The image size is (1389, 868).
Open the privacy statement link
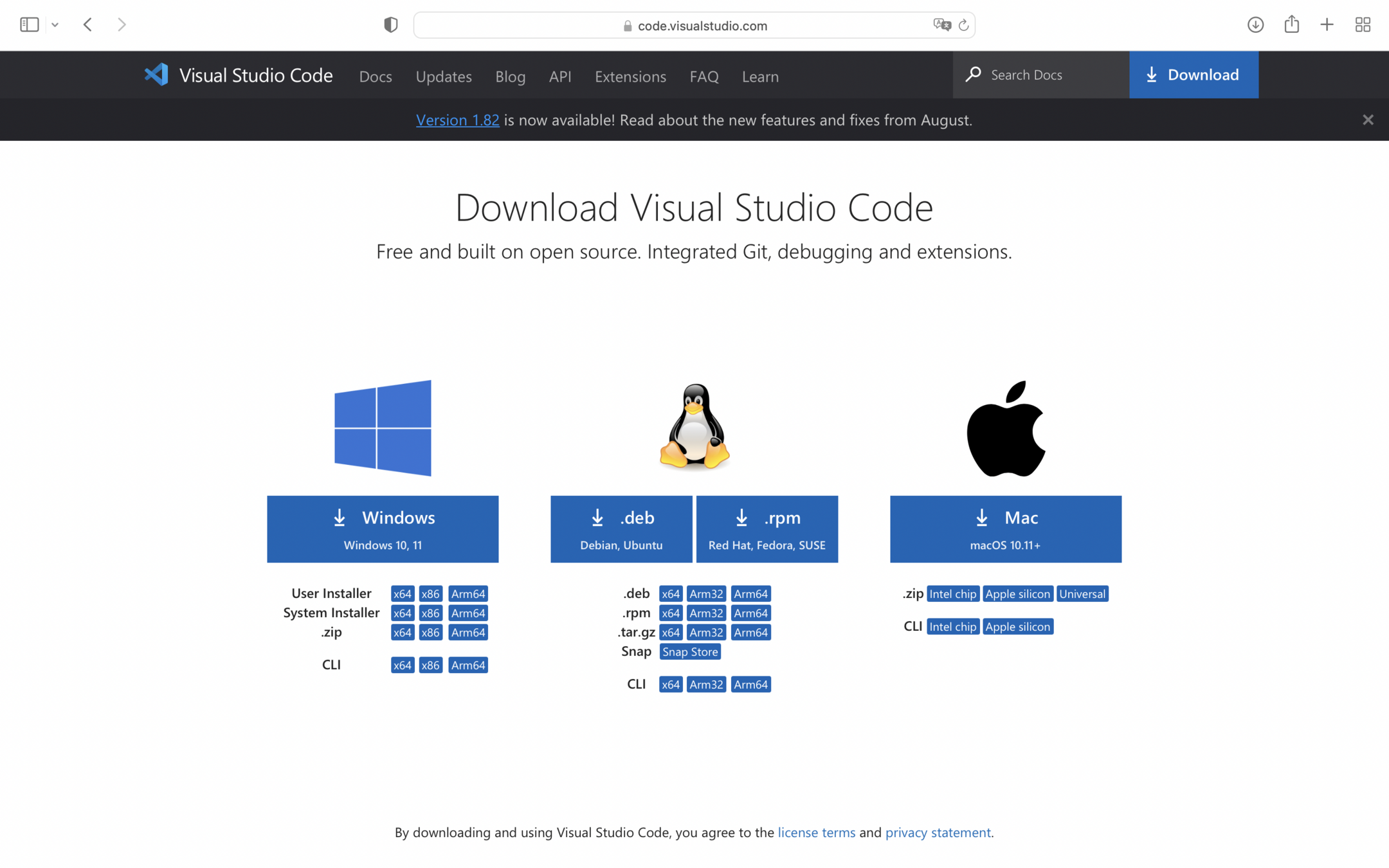pyautogui.click(x=938, y=832)
